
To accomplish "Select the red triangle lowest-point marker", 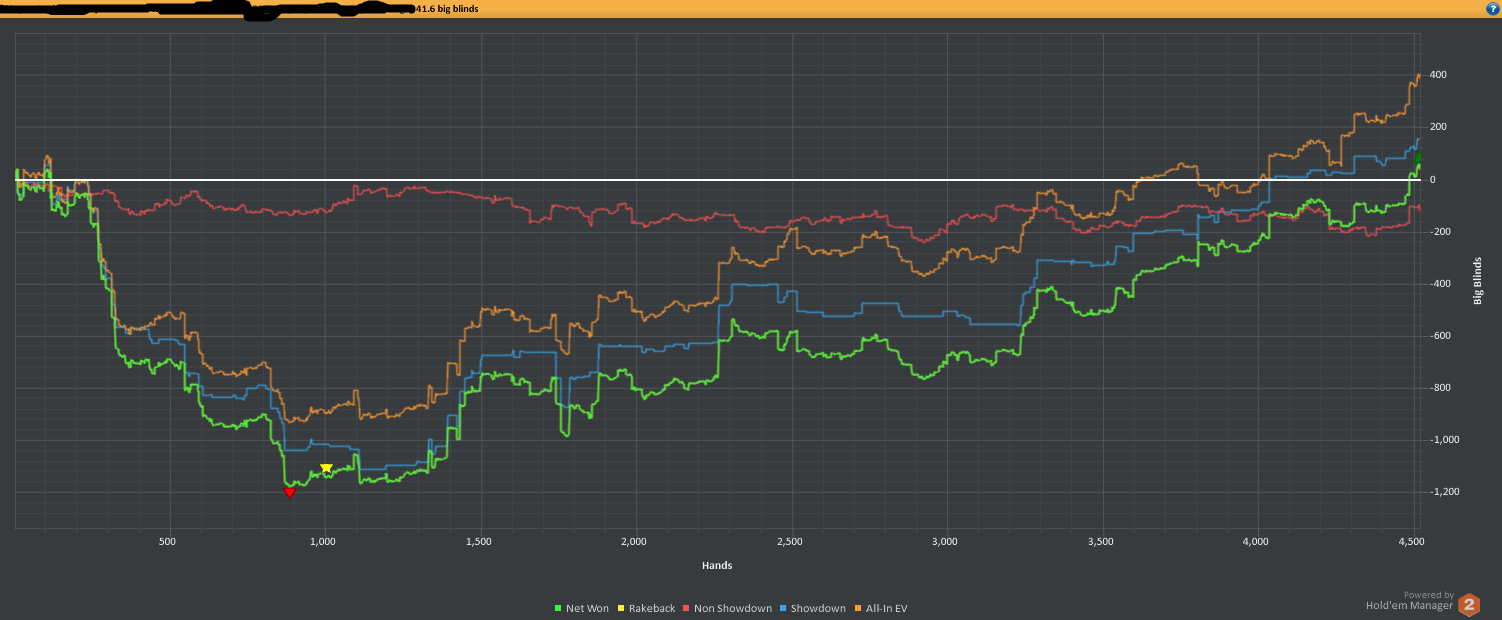I will (290, 492).
